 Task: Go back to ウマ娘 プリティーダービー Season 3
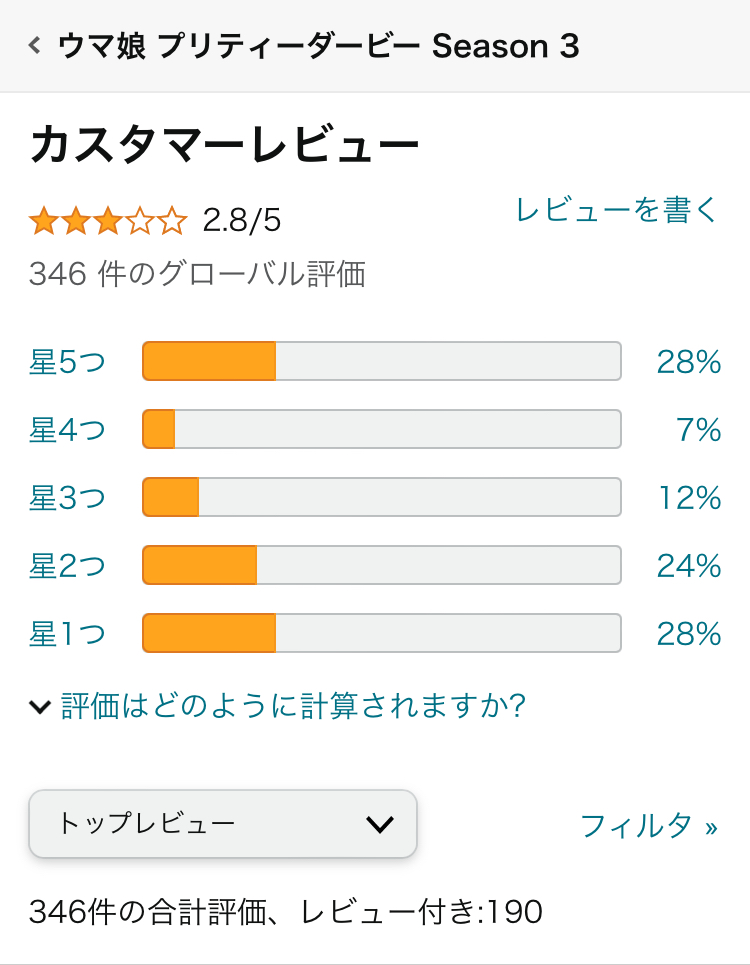(x=318, y=46)
